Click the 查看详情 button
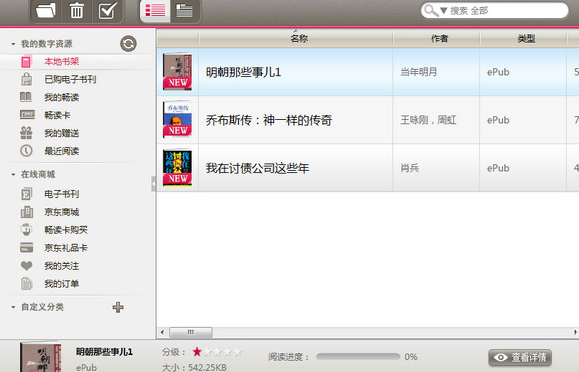579x372 pixels. (x=520, y=357)
